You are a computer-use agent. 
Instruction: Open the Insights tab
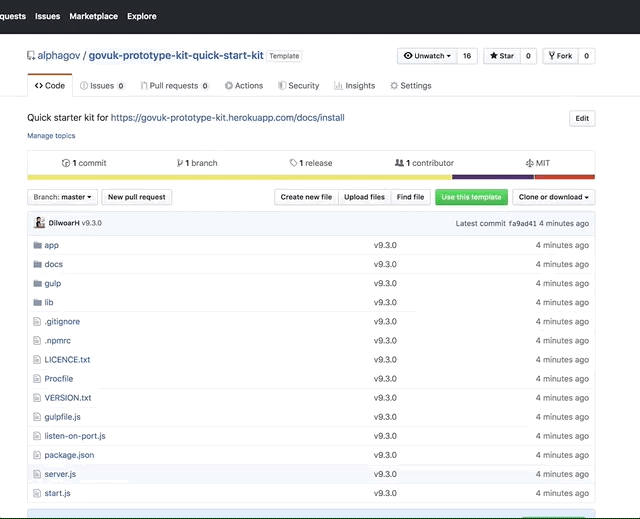pyautogui.click(x=355, y=86)
